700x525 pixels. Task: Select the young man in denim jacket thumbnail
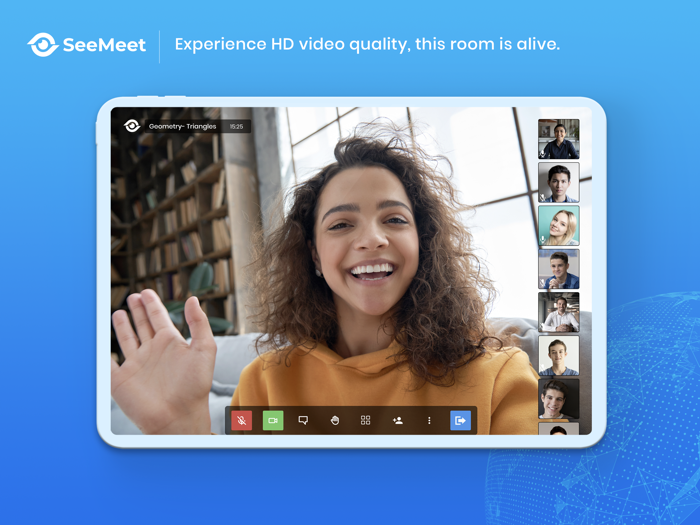coord(558,269)
